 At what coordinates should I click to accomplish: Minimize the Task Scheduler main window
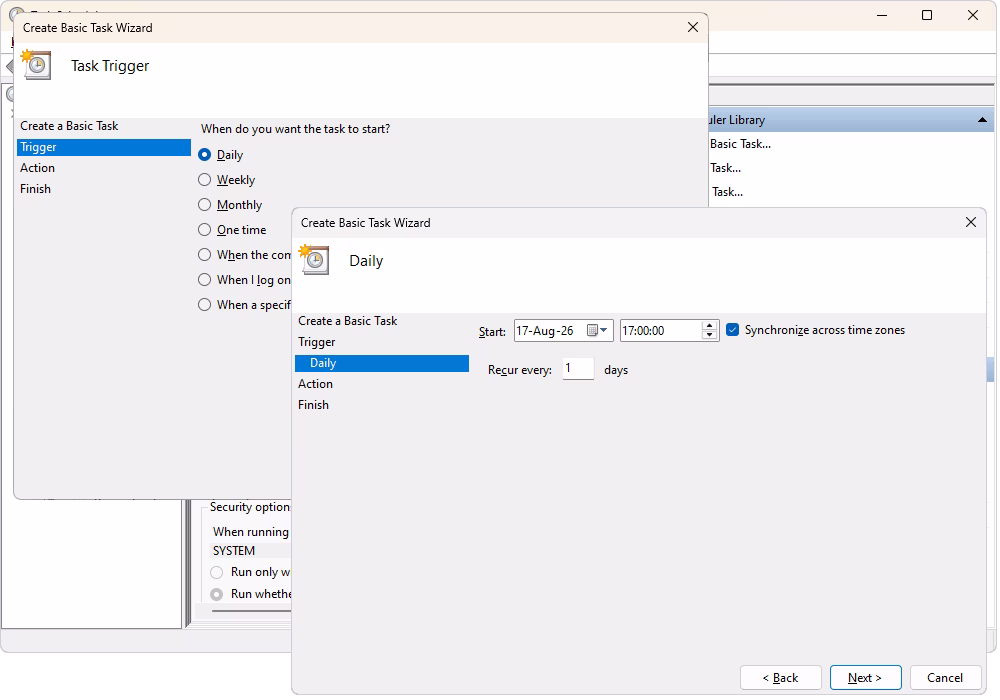coord(882,15)
